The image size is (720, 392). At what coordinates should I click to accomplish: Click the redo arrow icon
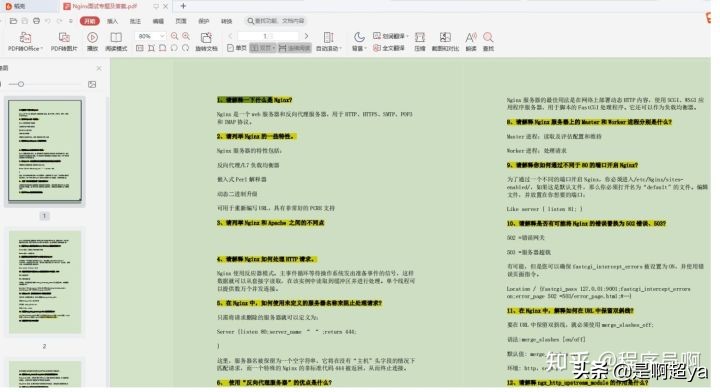coord(59,21)
